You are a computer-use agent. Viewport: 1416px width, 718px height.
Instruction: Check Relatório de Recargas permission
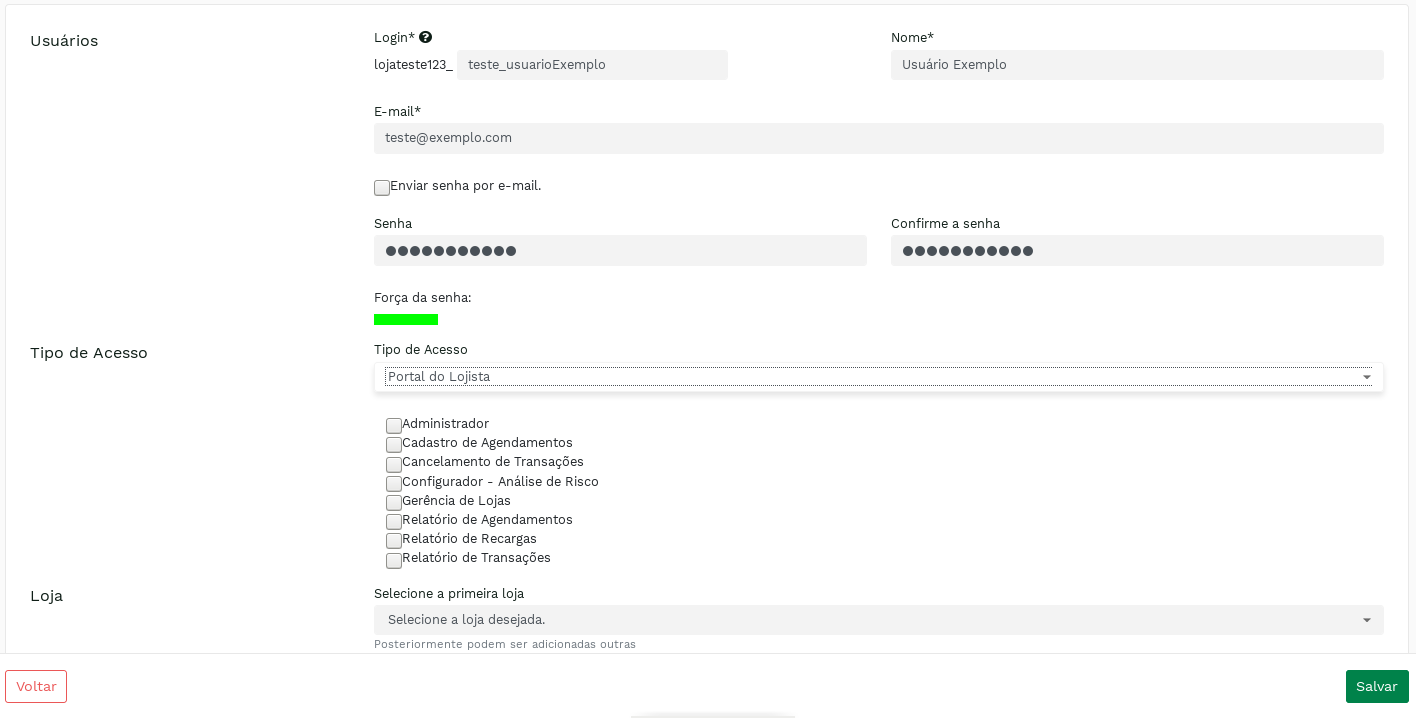(x=394, y=540)
